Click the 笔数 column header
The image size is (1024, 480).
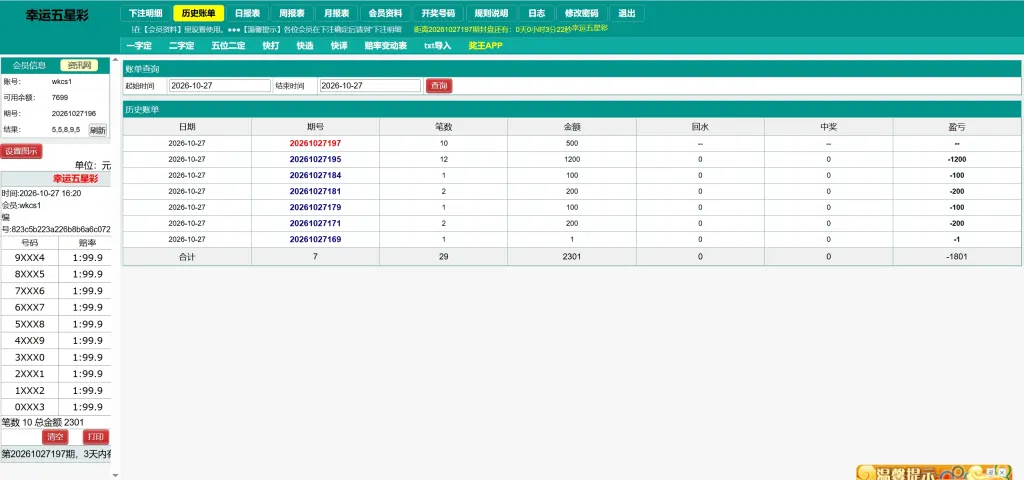(x=443, y=127)
